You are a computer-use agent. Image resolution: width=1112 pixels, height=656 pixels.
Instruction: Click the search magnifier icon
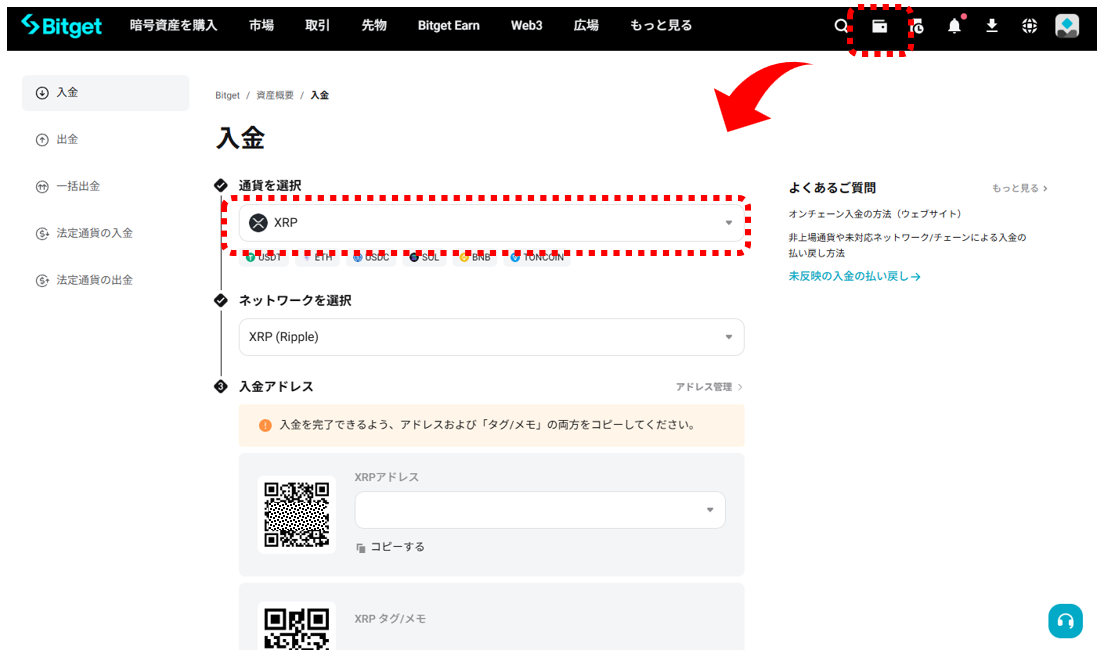coord(841,26)
